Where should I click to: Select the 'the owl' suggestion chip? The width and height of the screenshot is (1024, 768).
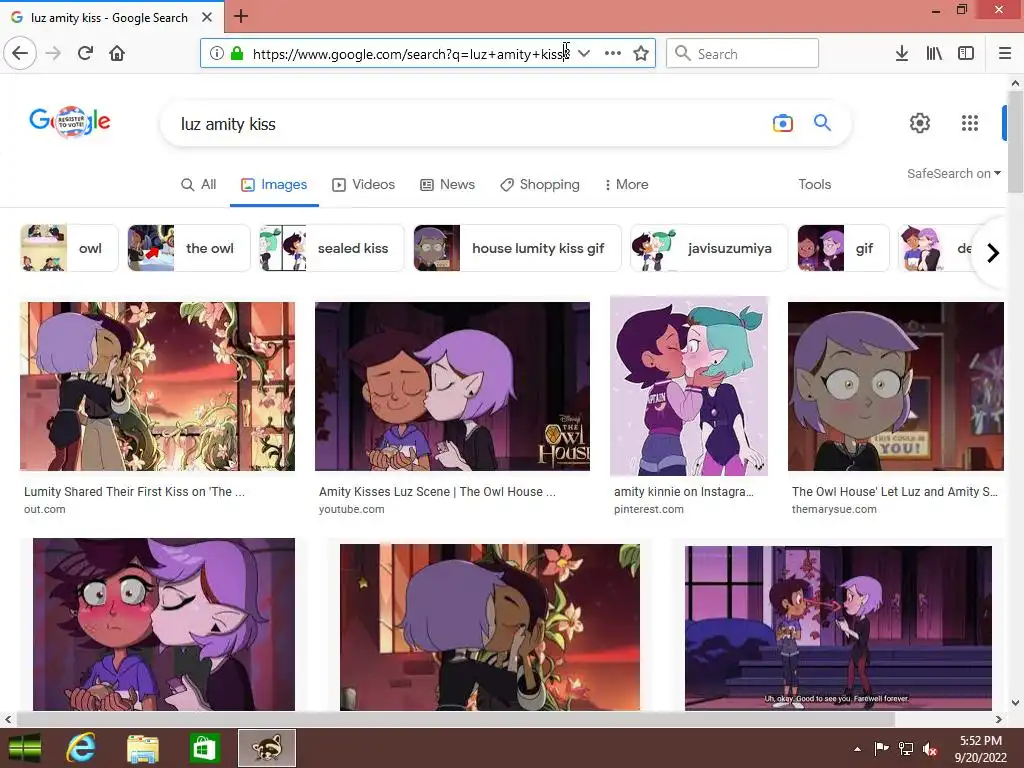(x=189, y=248)
